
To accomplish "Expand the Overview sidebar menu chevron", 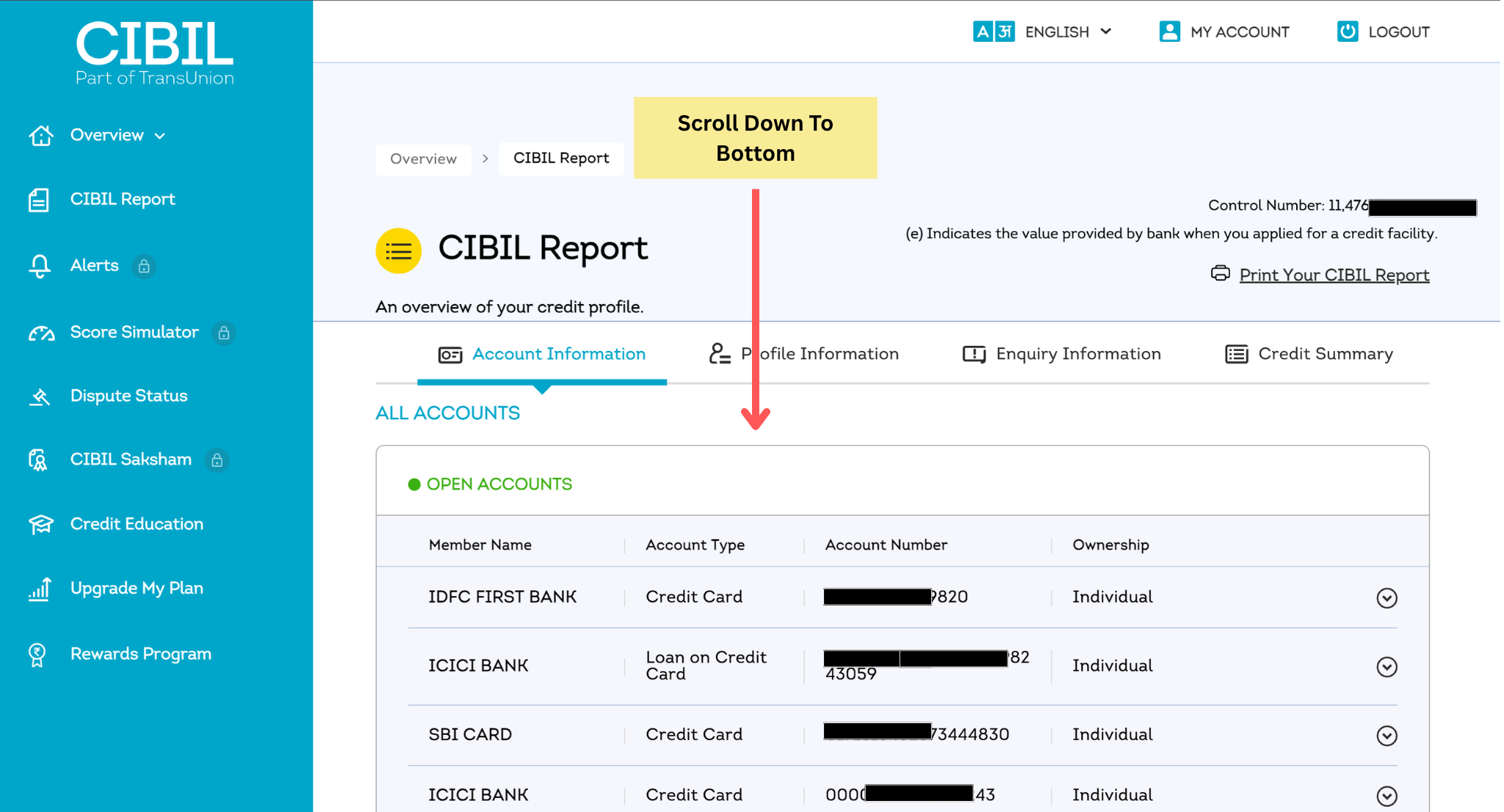I will [160, 136].
